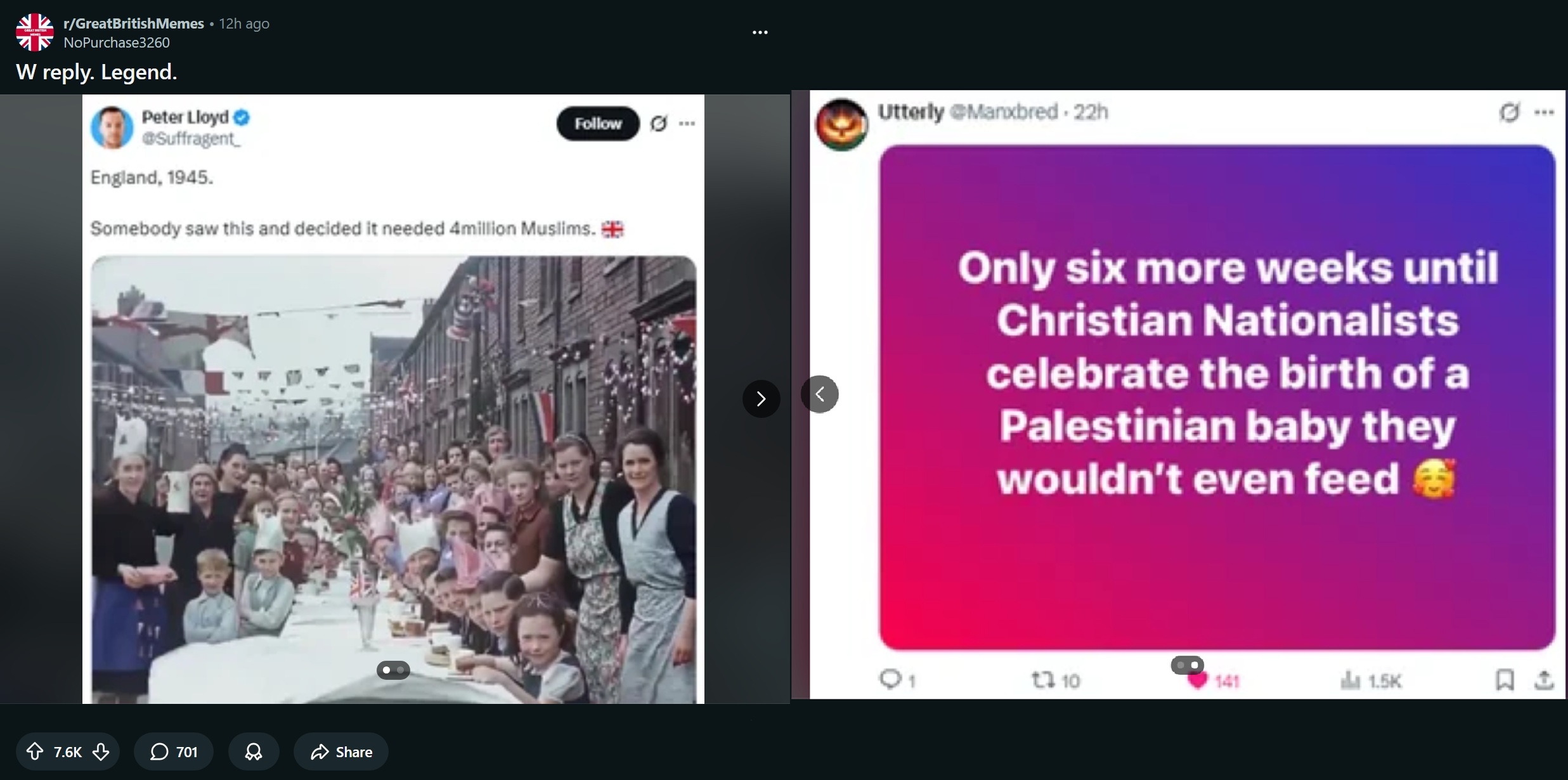
Task: Open Peter Lloyd tweet more options
Action: pos(687,123)
